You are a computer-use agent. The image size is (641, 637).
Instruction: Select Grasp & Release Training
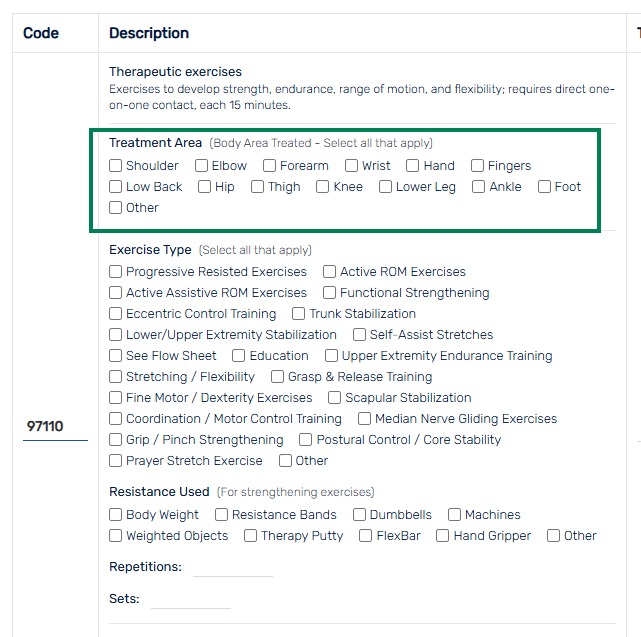(x=277, y=377)
